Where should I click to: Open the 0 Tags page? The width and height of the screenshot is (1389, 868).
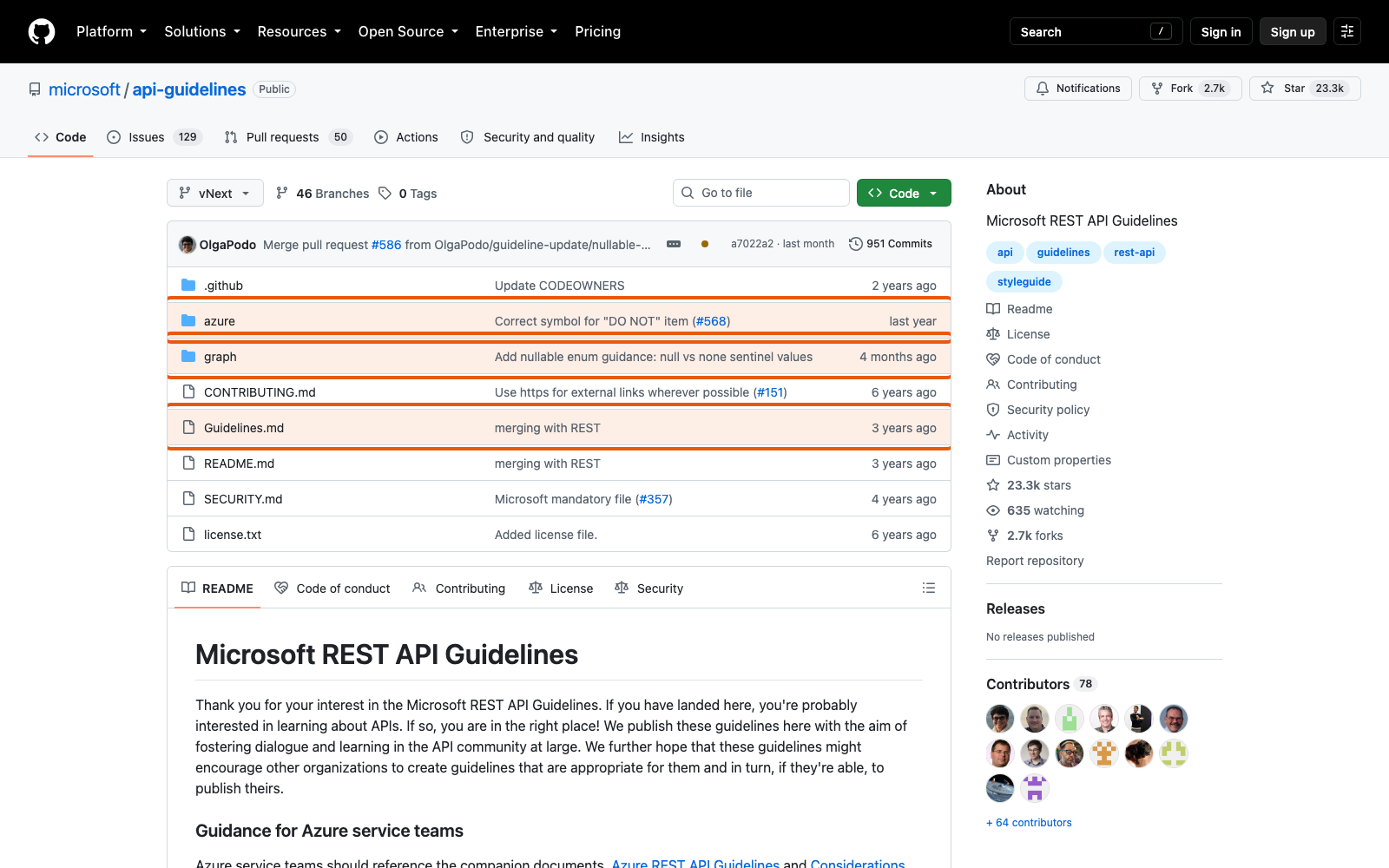[x=408, y=193]
